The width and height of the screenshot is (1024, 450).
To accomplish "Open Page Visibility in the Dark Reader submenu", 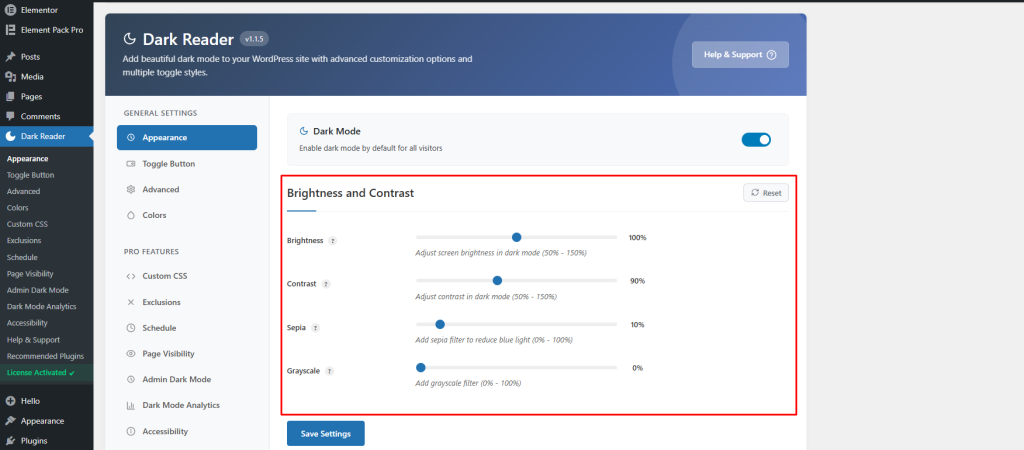I will 30,274.
